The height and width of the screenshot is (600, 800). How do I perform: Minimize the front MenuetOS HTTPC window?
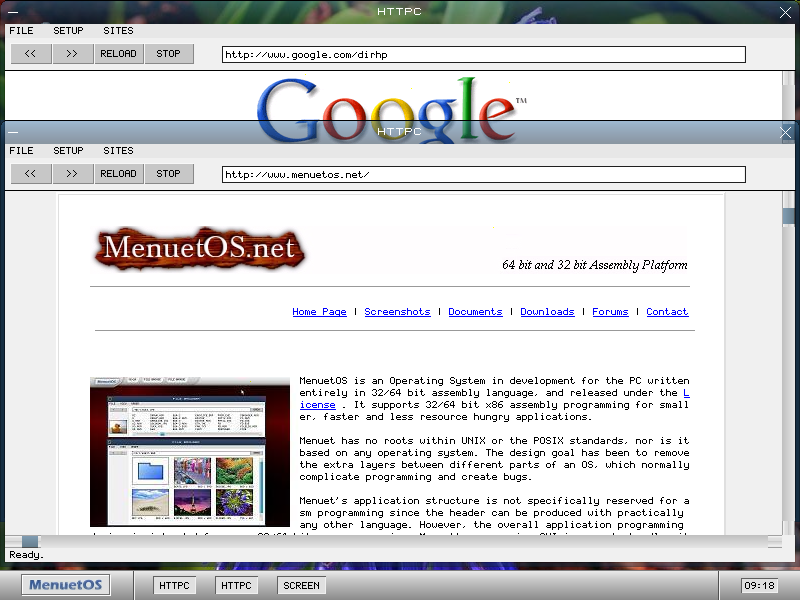13,132
